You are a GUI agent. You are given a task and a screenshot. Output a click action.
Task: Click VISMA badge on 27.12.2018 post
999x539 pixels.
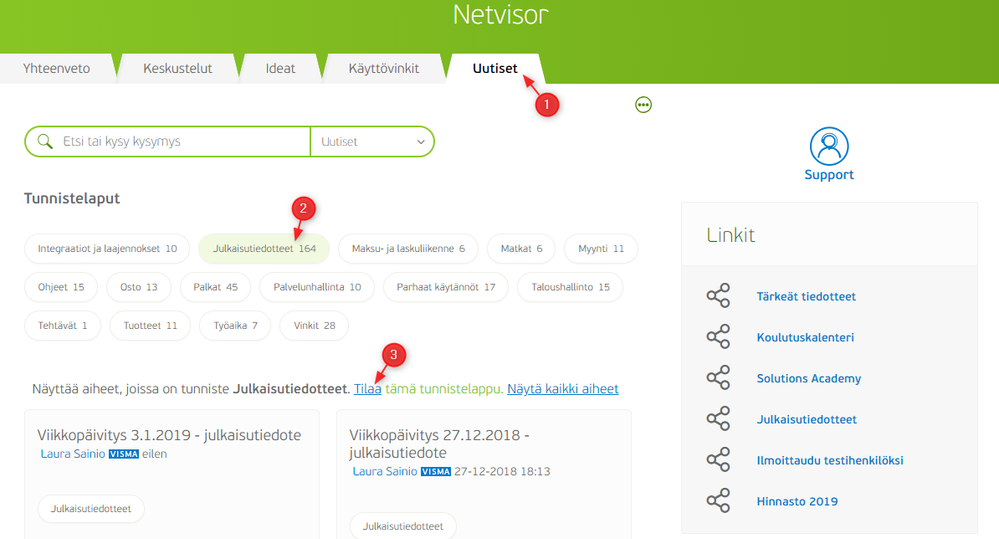(x=436, y=471)
